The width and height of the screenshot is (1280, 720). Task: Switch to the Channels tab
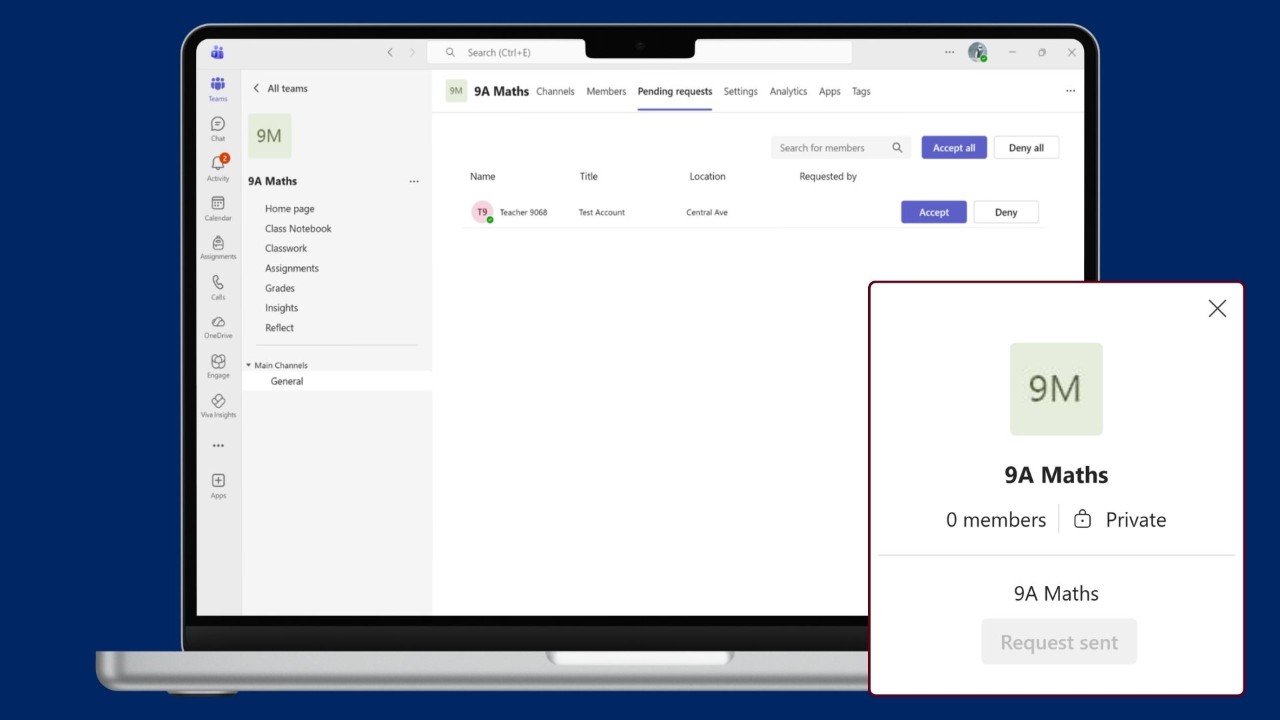point(555,91)
